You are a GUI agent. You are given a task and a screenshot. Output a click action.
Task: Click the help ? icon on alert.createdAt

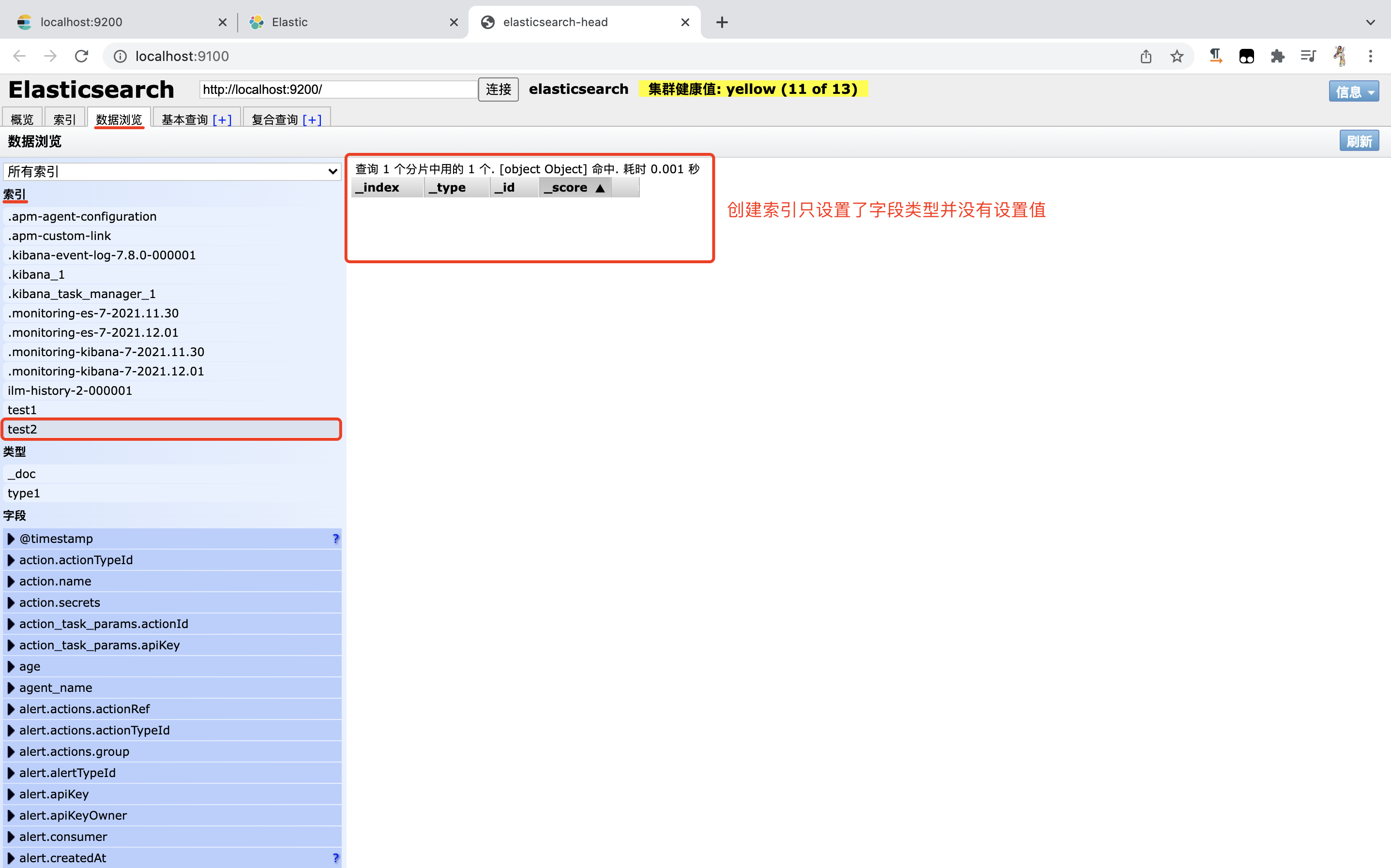pos(336,858)
